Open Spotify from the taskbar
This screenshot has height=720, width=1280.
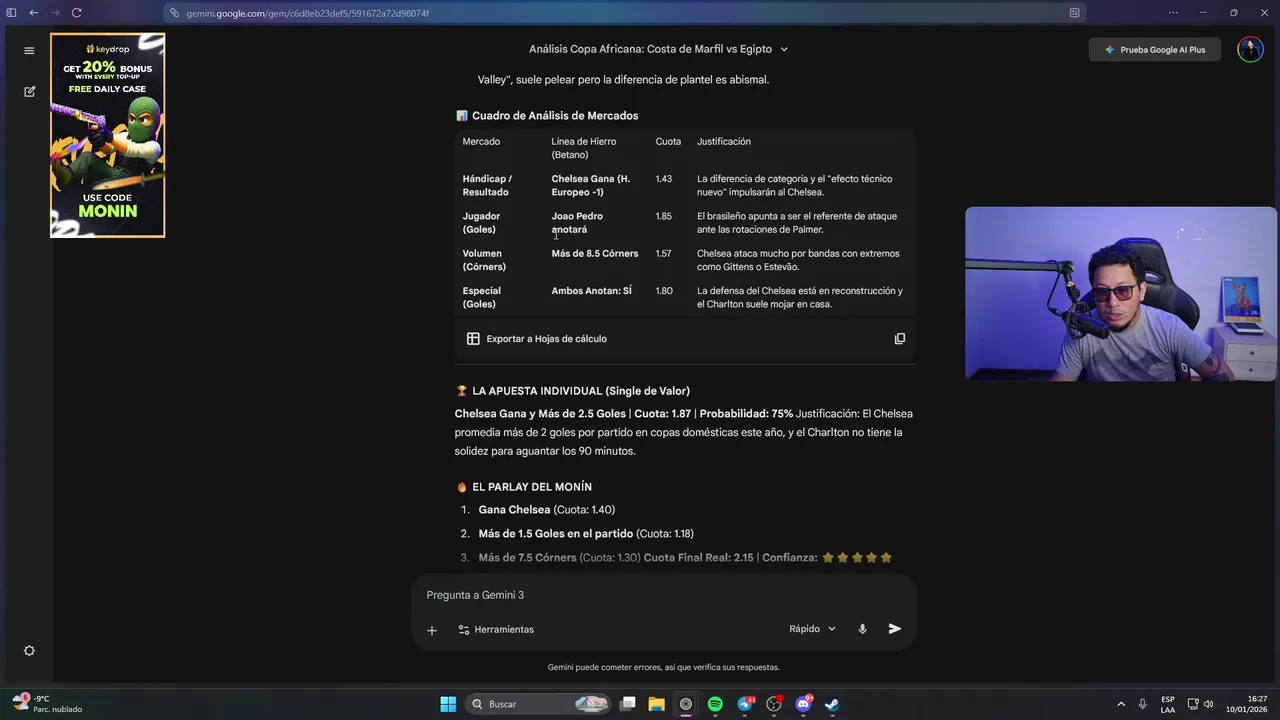(x=715, y=704)
